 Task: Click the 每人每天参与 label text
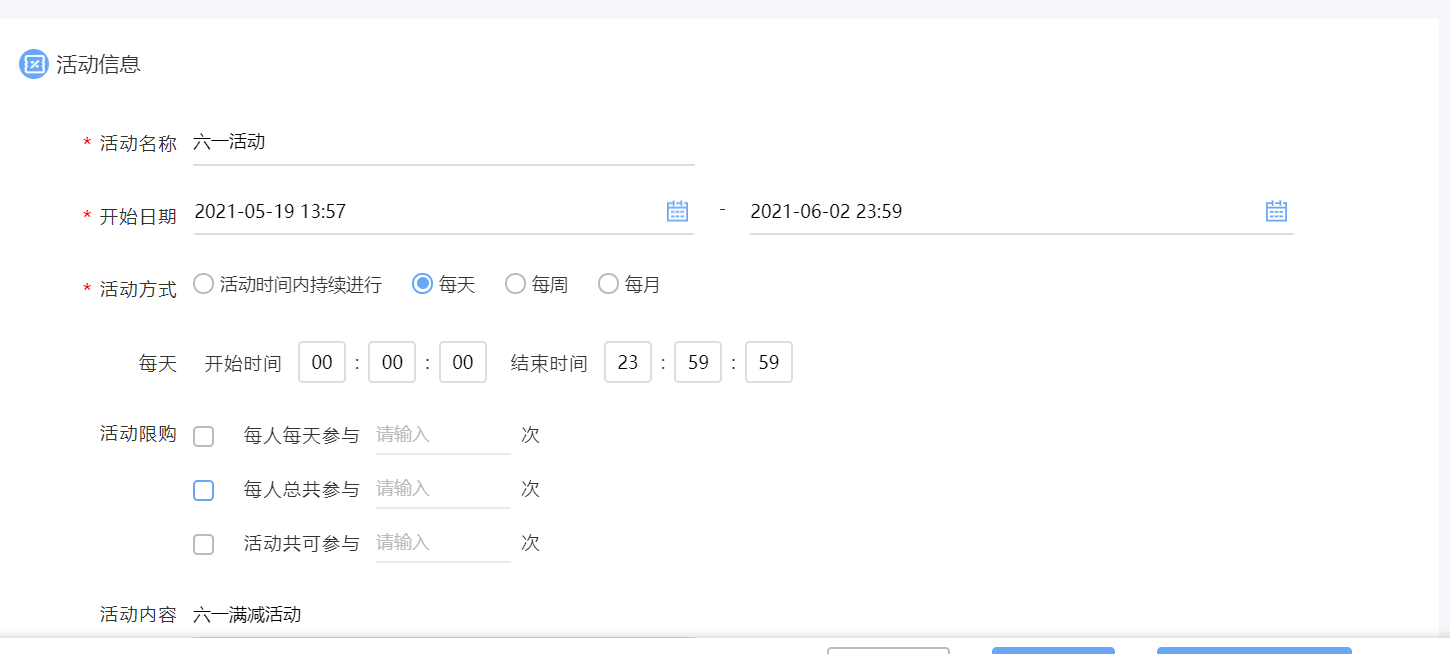(x=301, y=435)
